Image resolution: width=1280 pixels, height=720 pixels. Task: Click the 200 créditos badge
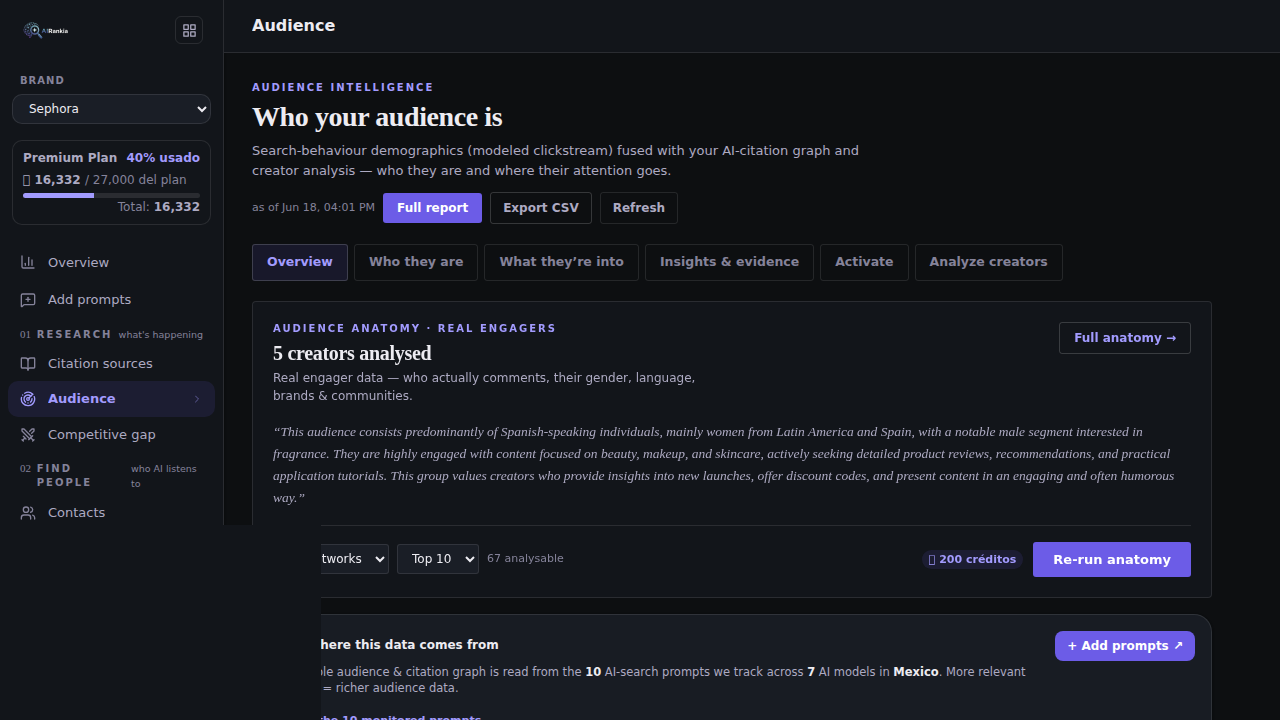pos(972,559)
